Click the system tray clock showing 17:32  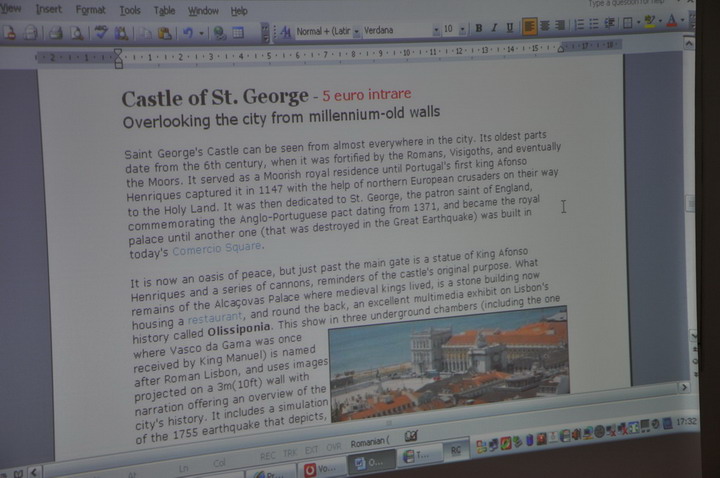click(x=686, y=422)
